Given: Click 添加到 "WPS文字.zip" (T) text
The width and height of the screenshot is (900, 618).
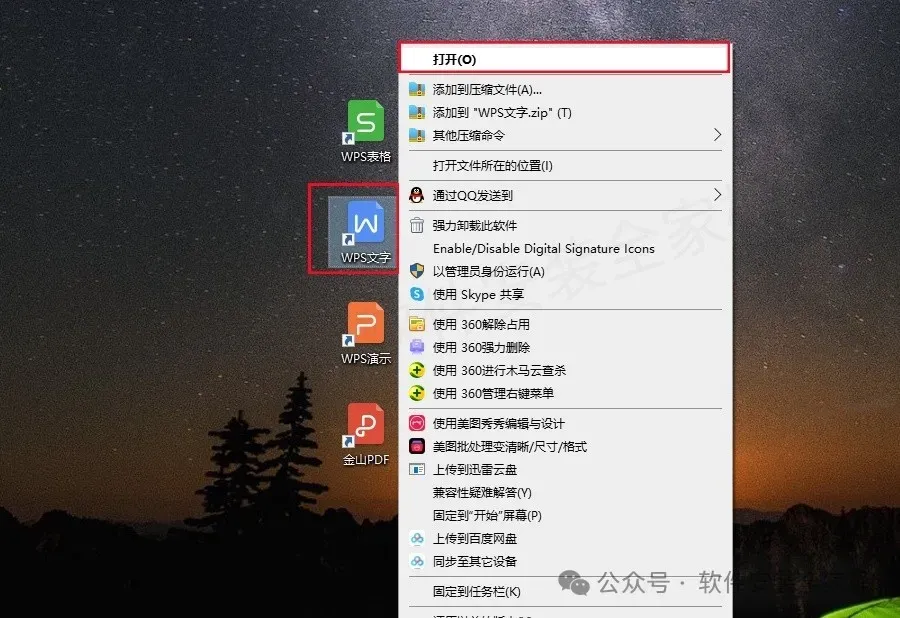Looking at the screenshot, I should pyautogui.click(x=502, y=112).
